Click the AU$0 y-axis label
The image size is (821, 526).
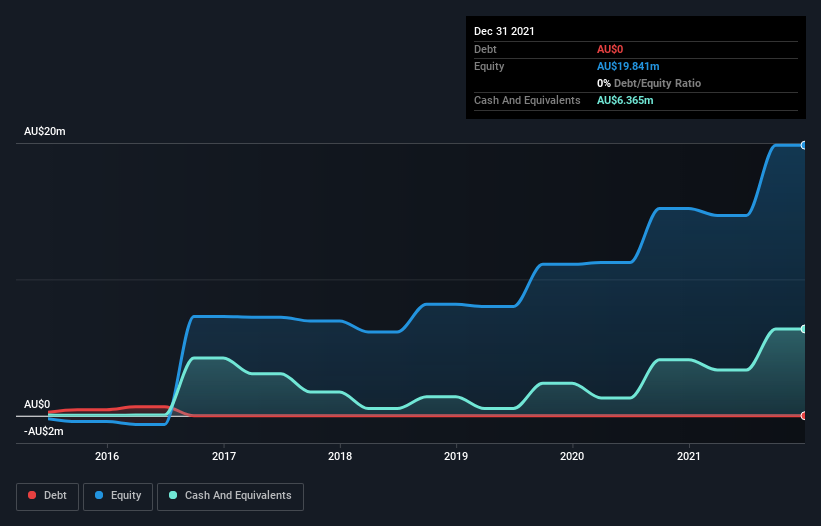click(37, 404)
